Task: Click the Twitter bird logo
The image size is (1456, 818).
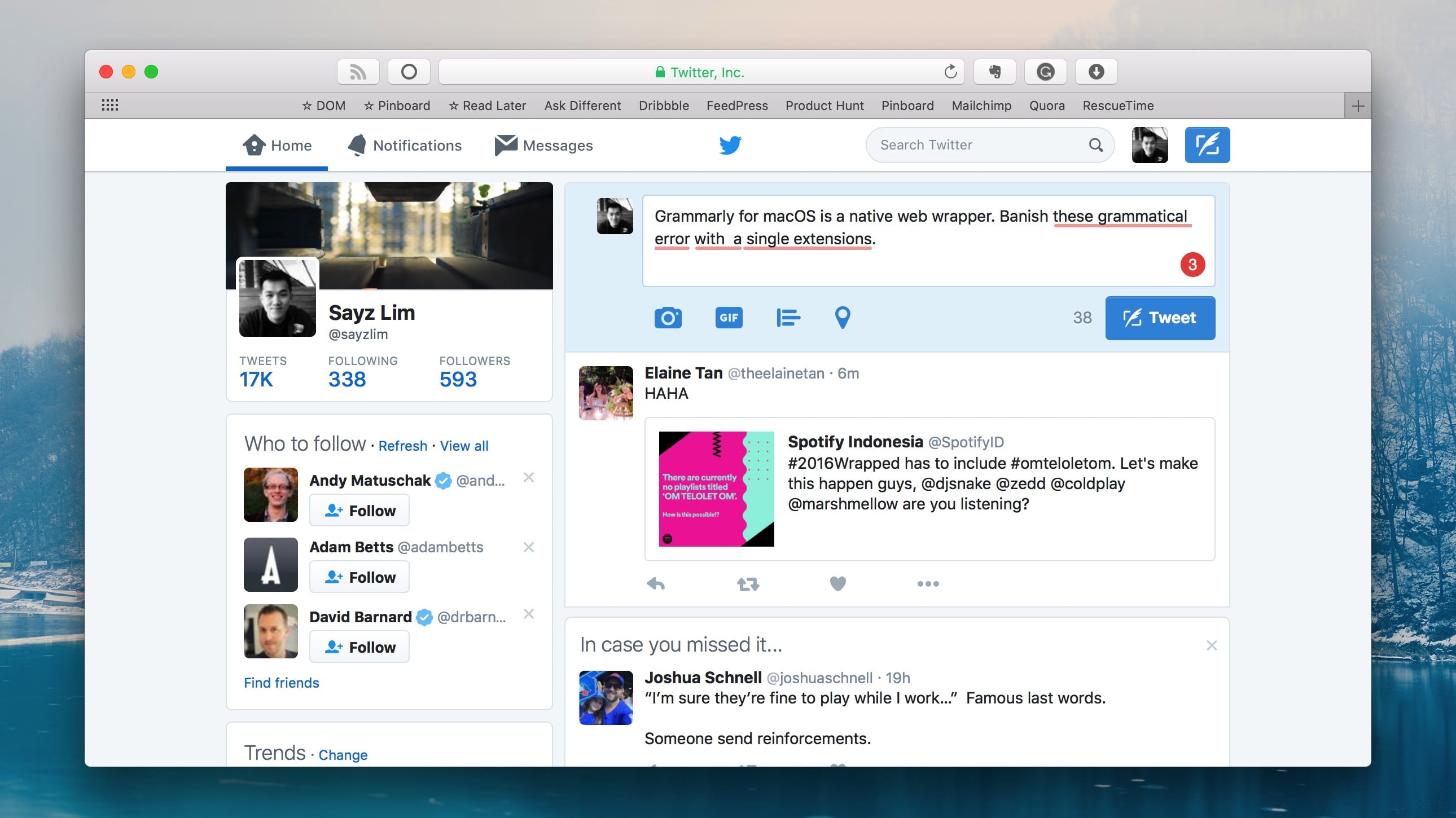Action: (x=730, y=145)
